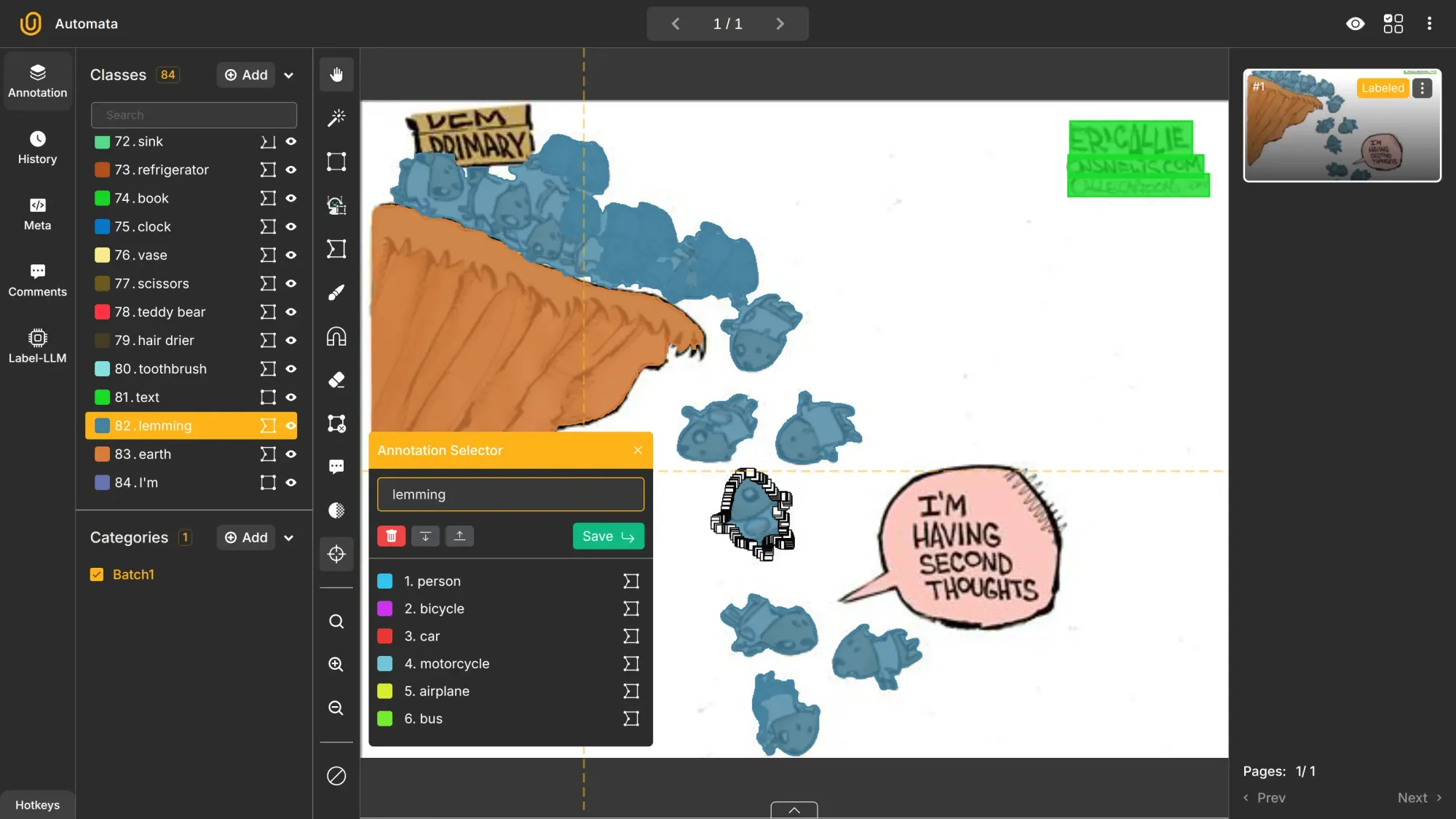Expand the Categories Add dropdown arrow
This screenshot has width=1456, height=819.
[x=288, y=537]
